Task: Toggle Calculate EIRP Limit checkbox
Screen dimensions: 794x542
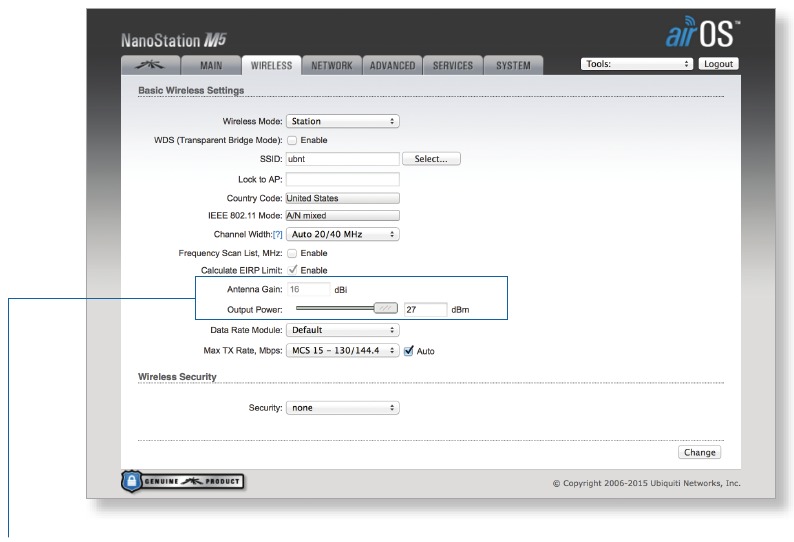Action: (293, 271)
